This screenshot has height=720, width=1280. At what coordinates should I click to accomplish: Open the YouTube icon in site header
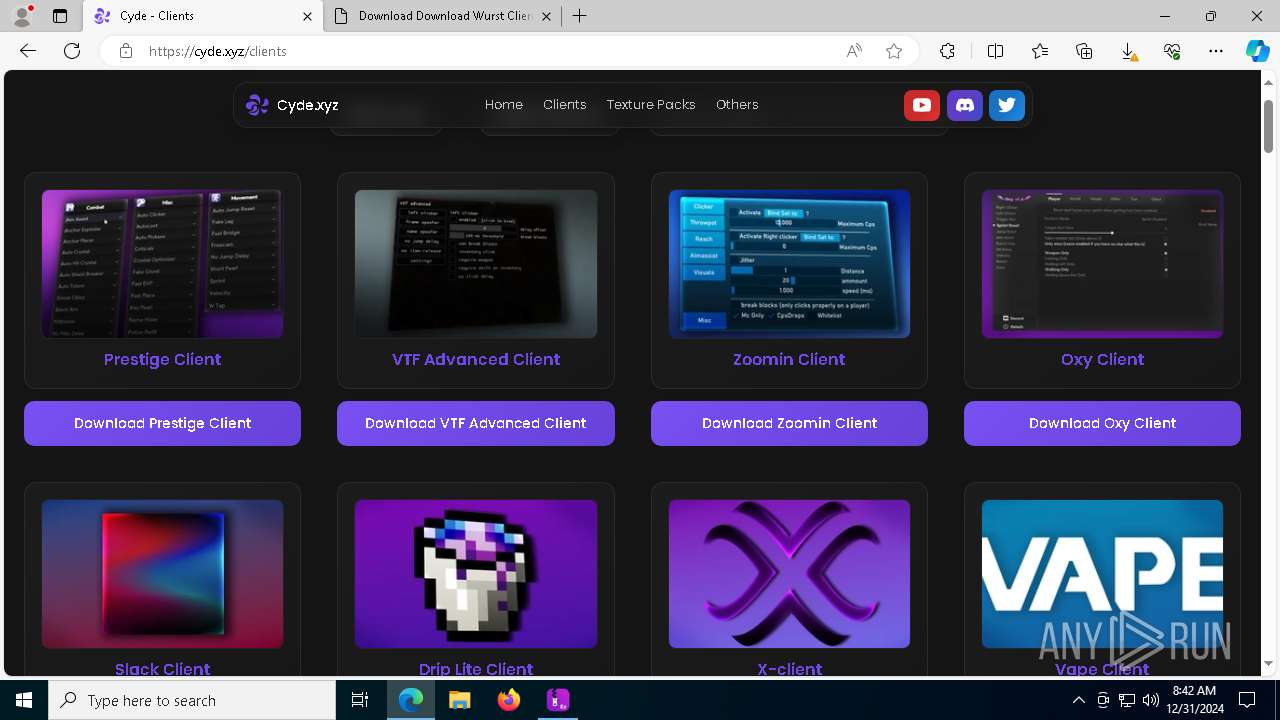pyautogui.click(x=922, y=105)
